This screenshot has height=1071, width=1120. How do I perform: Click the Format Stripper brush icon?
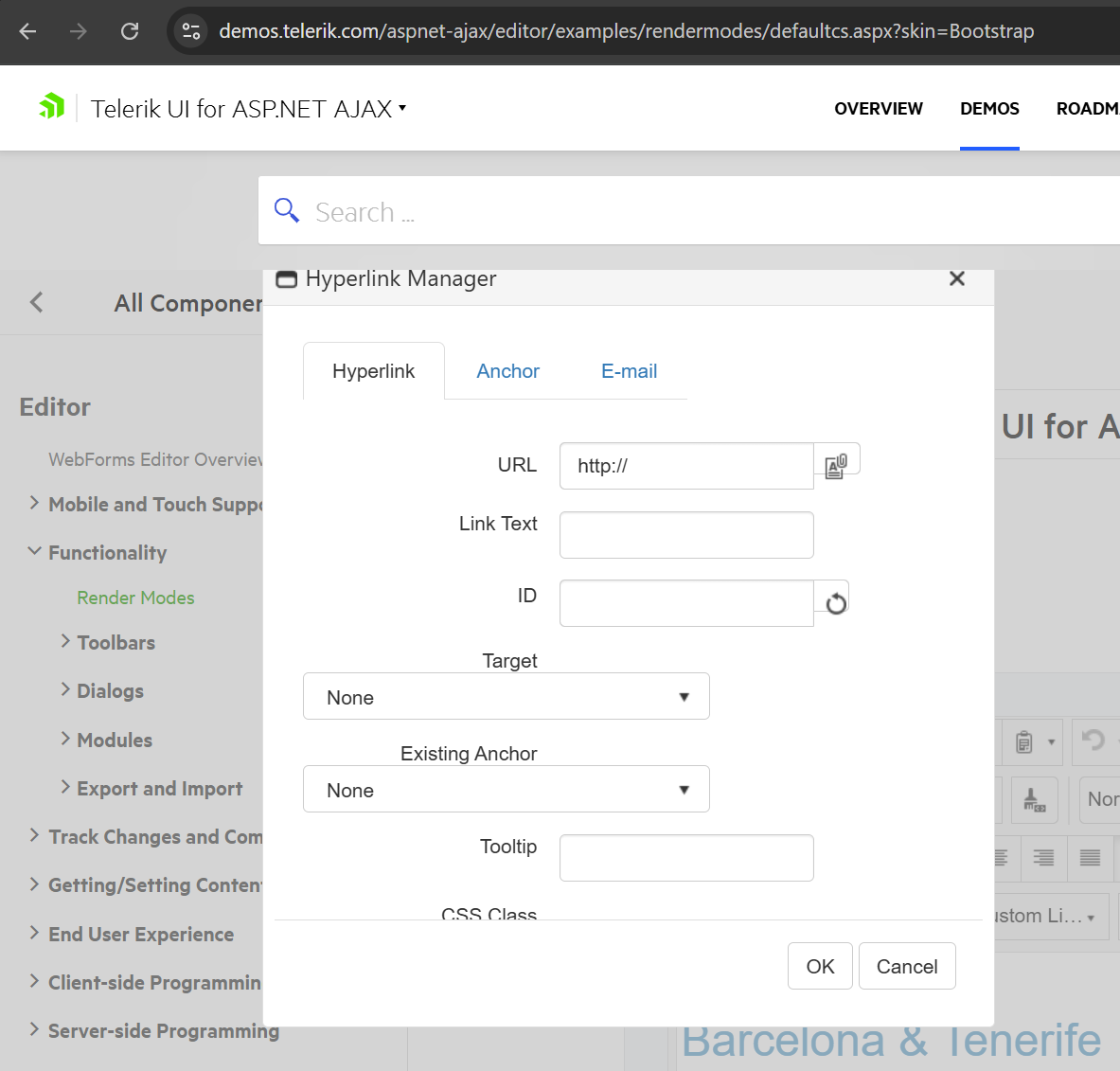pyautogui.click(x=1034, y=800)
